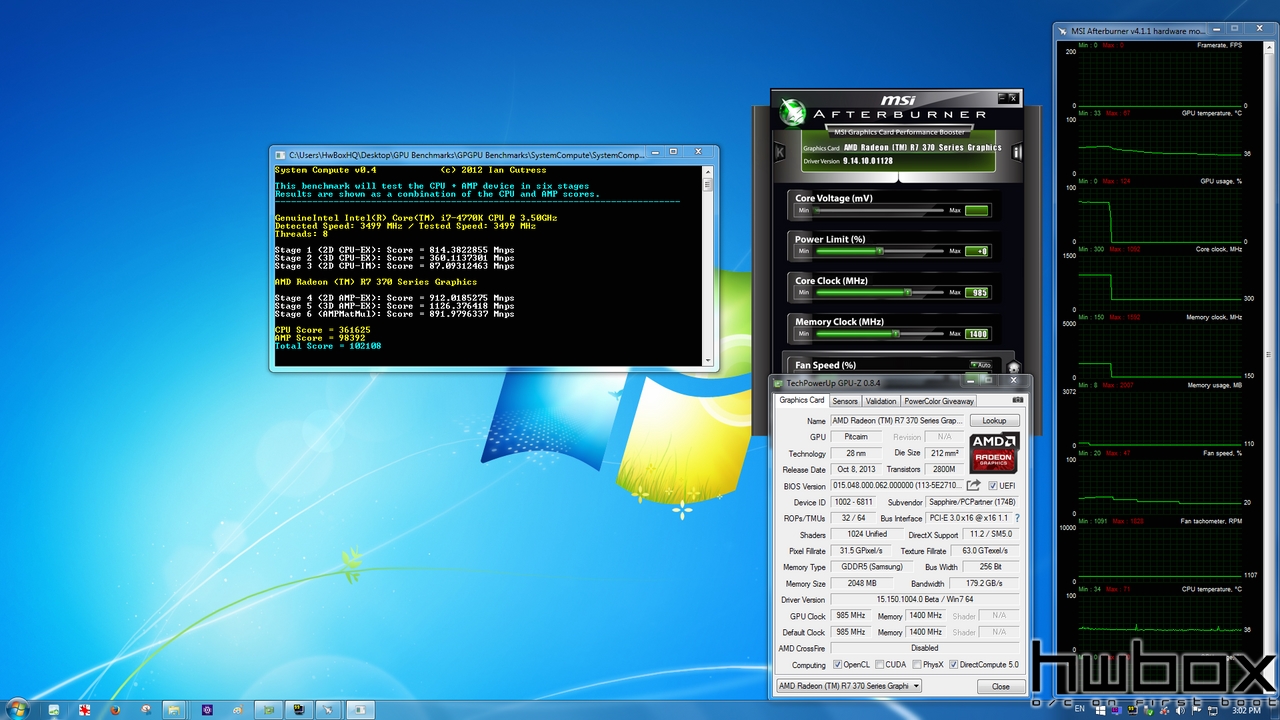1280x720 pixels.
Task: Toggle the Fan Speed Auto button
Action: pyautogui.click(x=980, y=365)
